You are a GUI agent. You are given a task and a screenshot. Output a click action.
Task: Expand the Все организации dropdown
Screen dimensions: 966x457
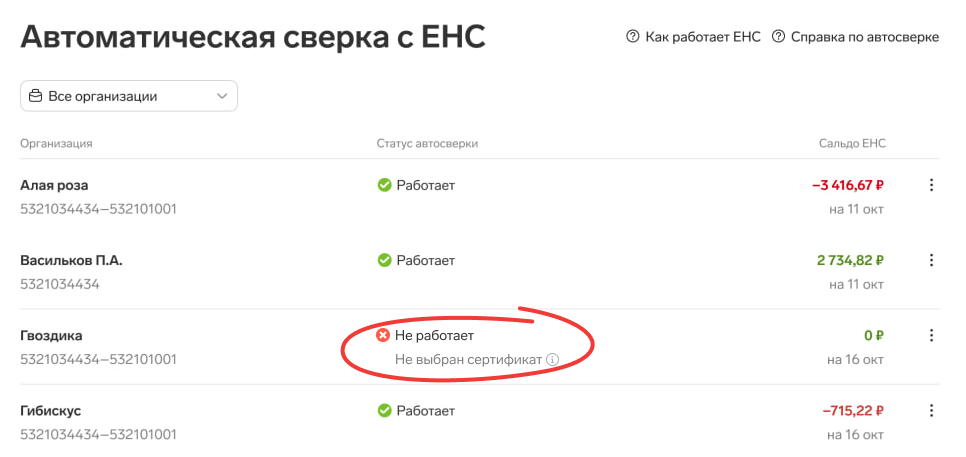click(129, 96)
